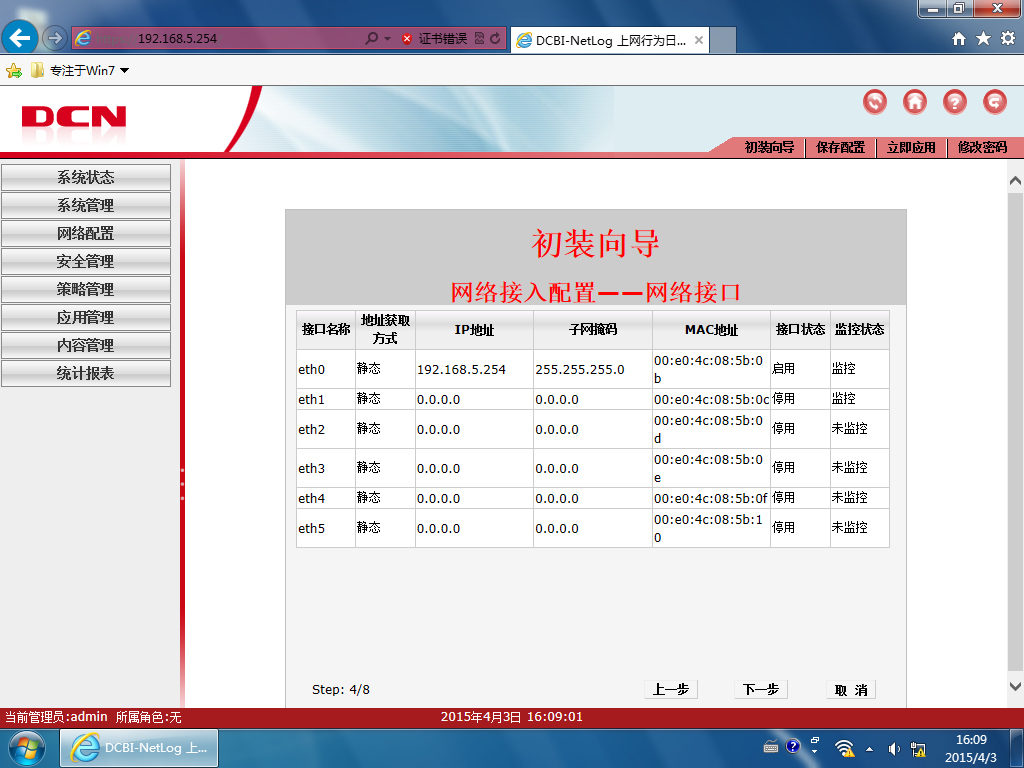Click the 初装向导 top tab
Screen dimensions: 1024x768
pos(769,148)
